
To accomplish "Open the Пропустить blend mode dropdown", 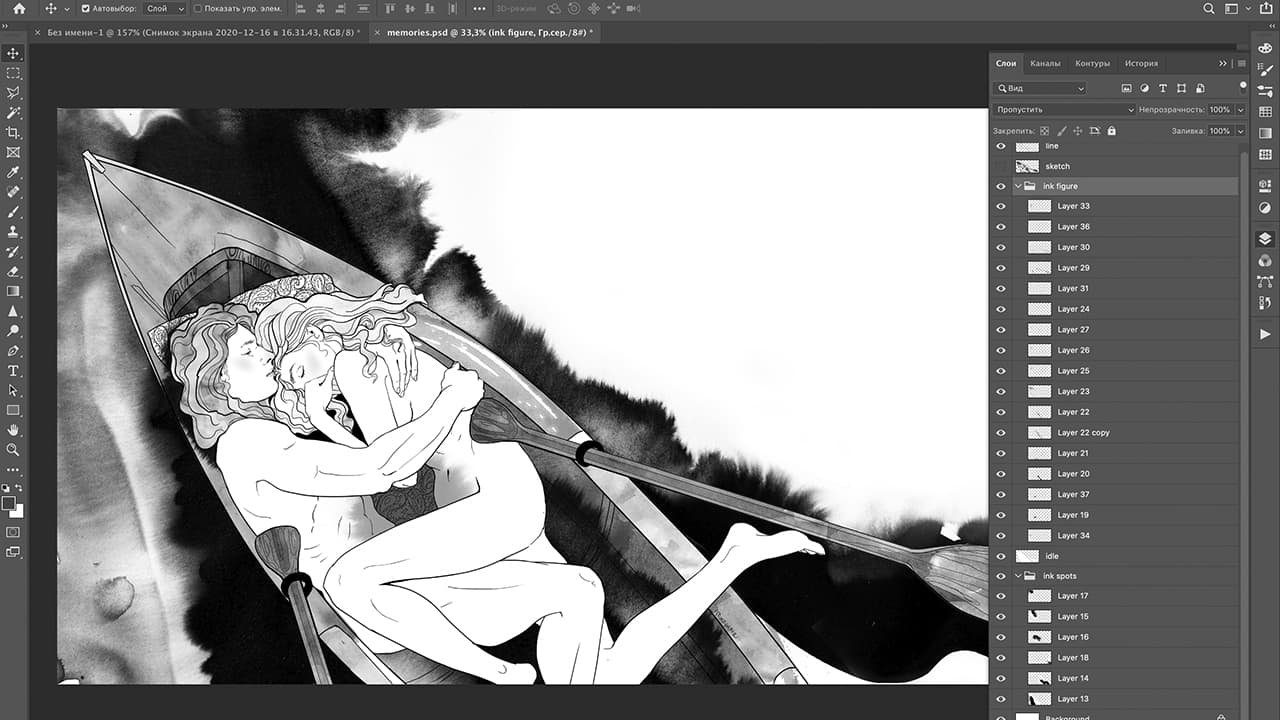I will point(1065,110).
